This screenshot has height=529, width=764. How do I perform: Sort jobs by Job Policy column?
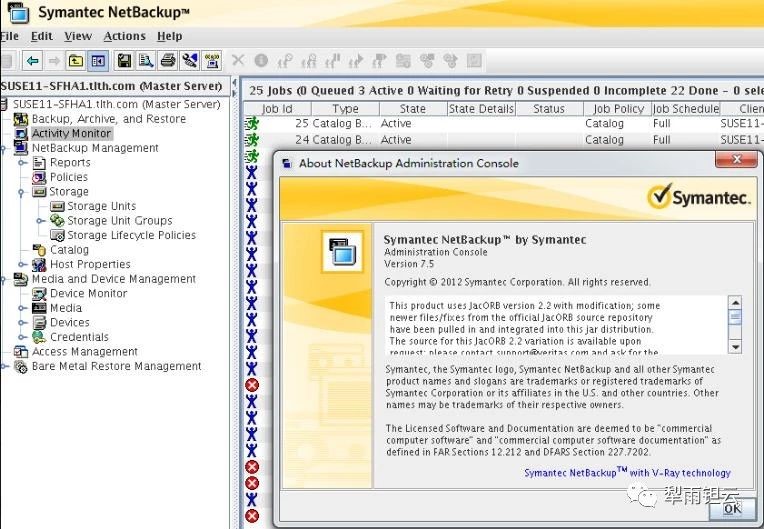pos(617,109)
